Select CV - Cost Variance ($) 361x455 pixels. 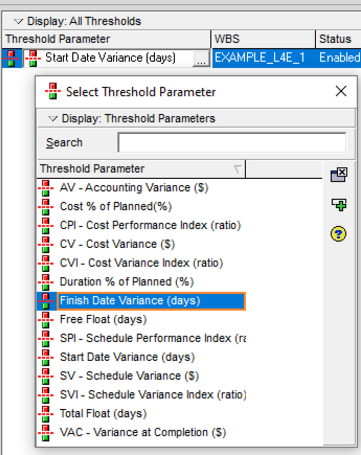pyautogui.click(x=117, y=244)
